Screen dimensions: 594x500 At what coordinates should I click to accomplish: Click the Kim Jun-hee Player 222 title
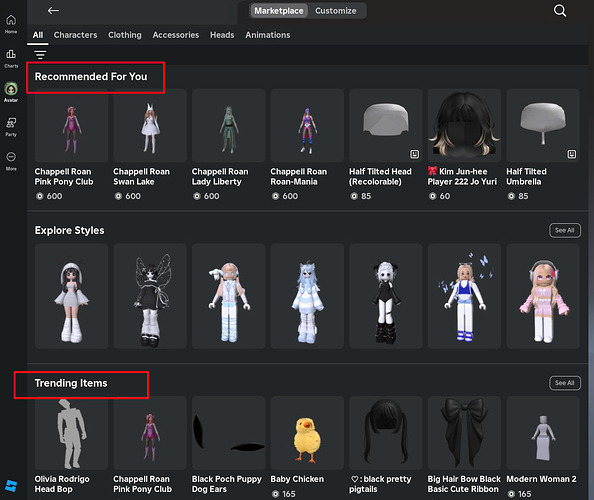coord(462,177)
